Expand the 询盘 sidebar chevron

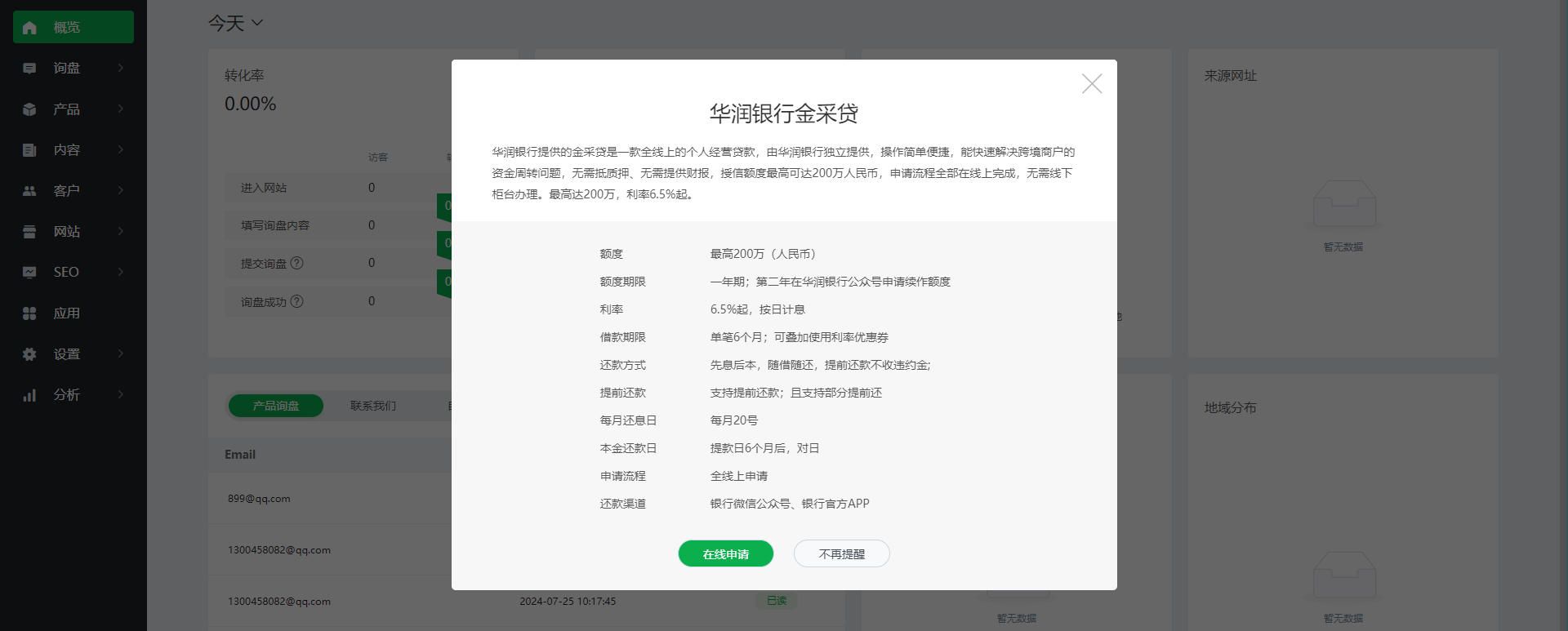coord(121,68)
